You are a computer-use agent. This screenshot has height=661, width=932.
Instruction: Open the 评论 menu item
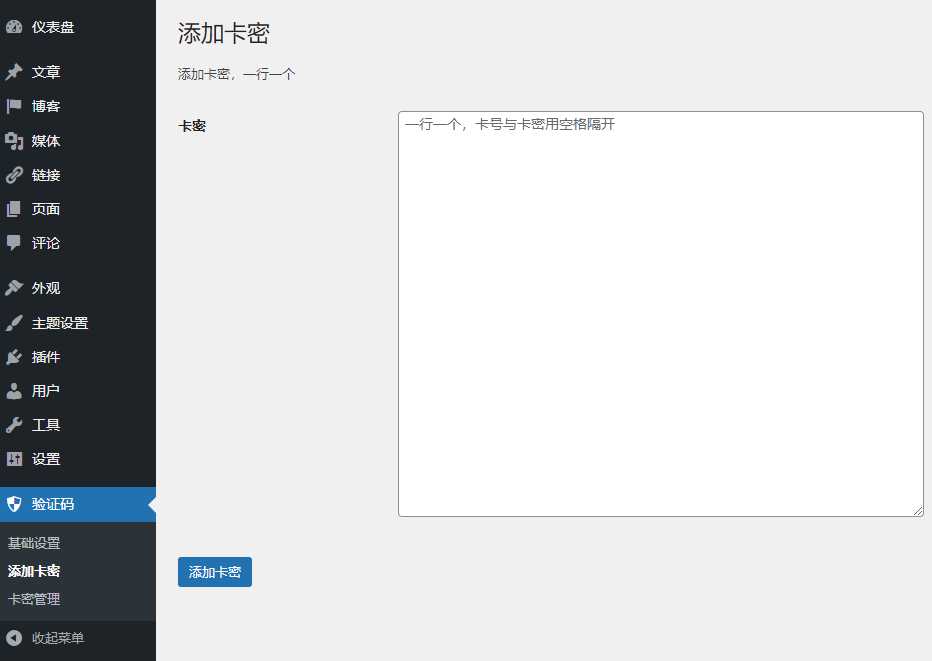[x=78, y=243]
